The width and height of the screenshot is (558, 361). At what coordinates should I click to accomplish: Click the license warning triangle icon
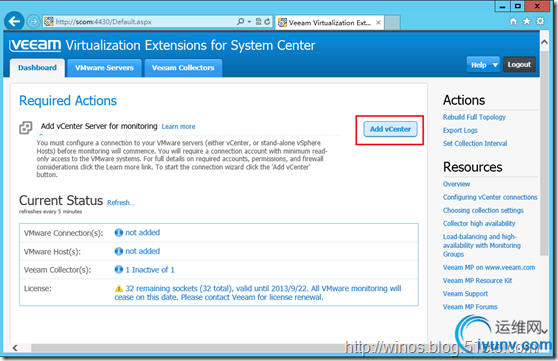[119, 288]
